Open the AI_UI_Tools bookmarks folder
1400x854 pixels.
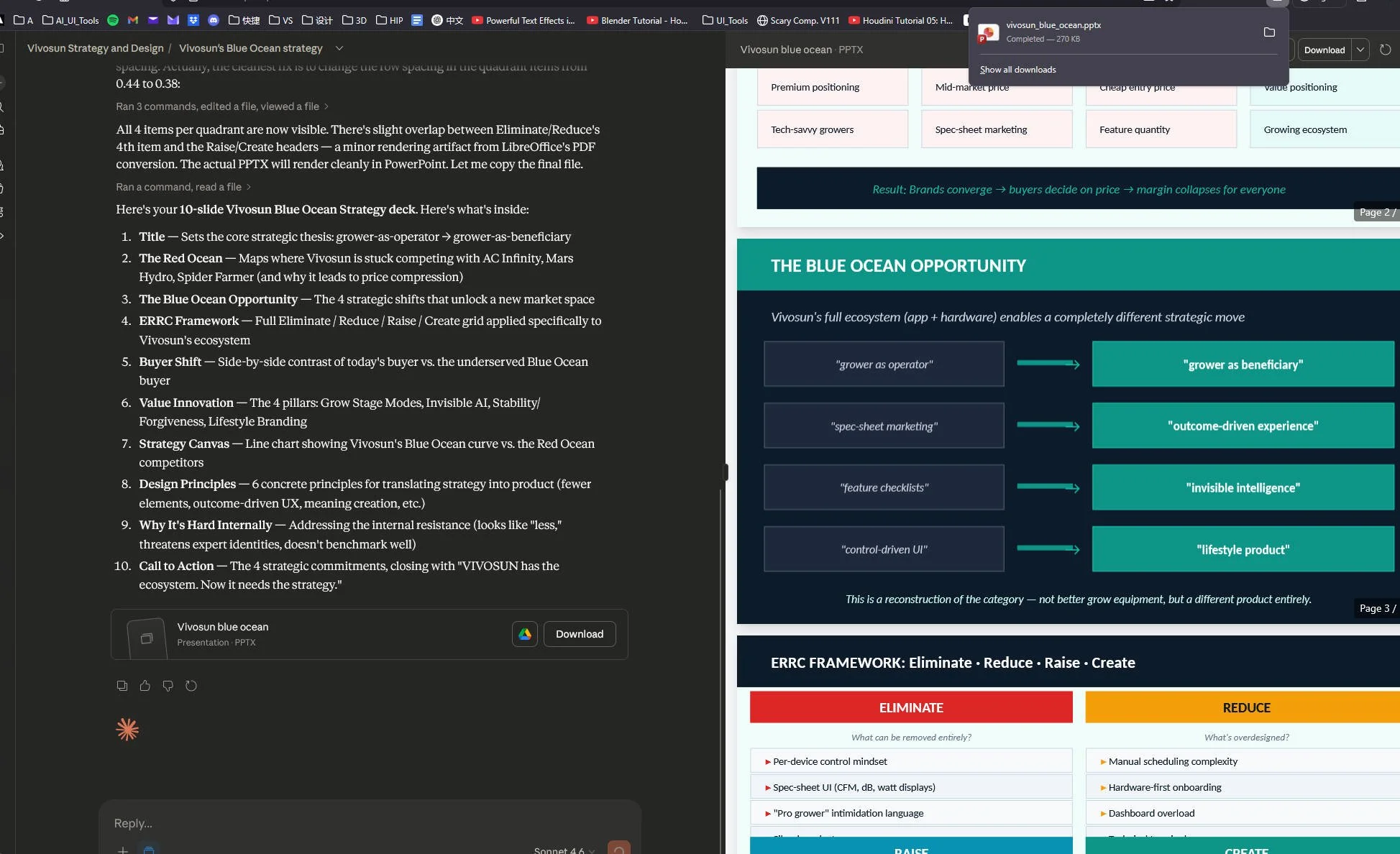(70, 20)
